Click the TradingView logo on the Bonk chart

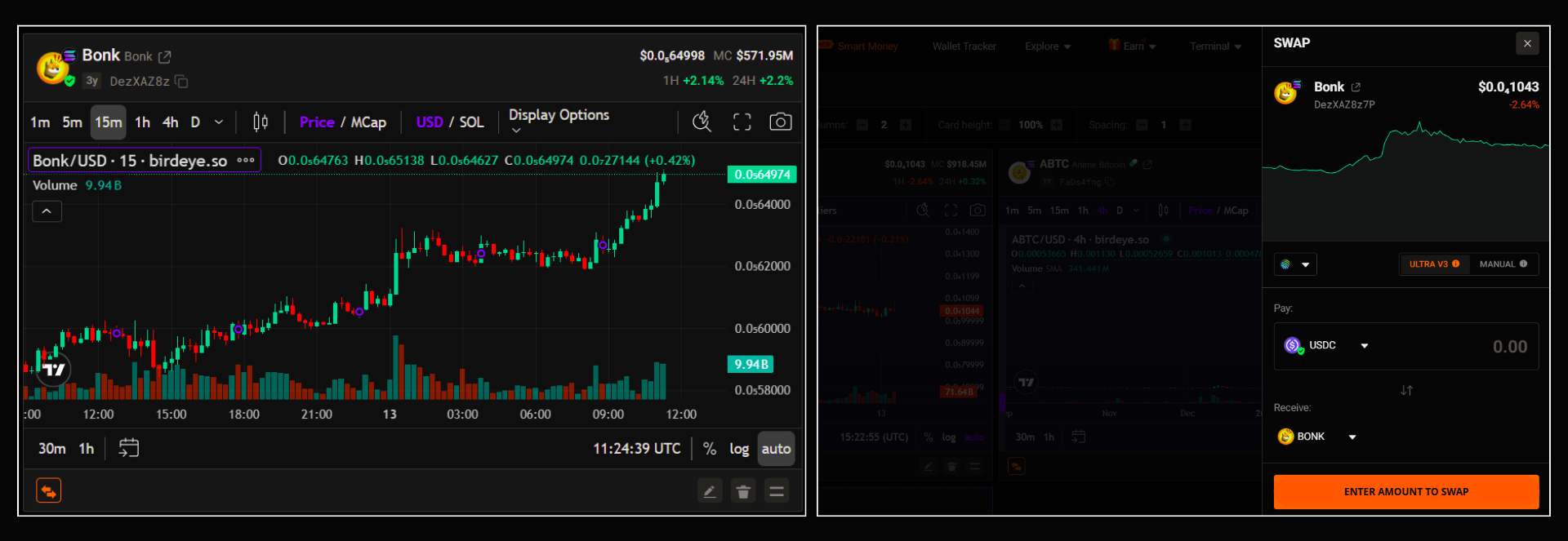pos(54,370)
